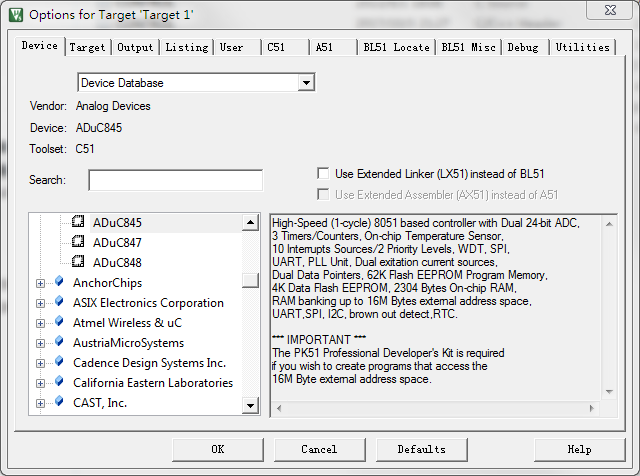Screen dimensions: 640x476
Task: Open the Listing tab
Action: point(187,47)
